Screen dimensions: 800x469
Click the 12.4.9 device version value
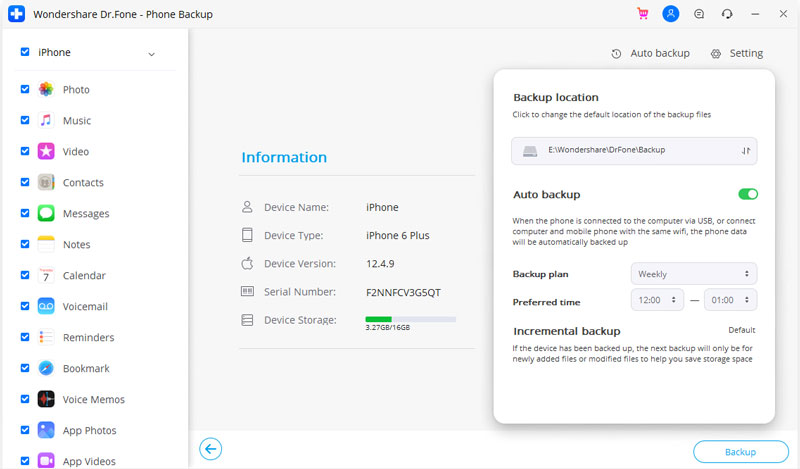380,264
